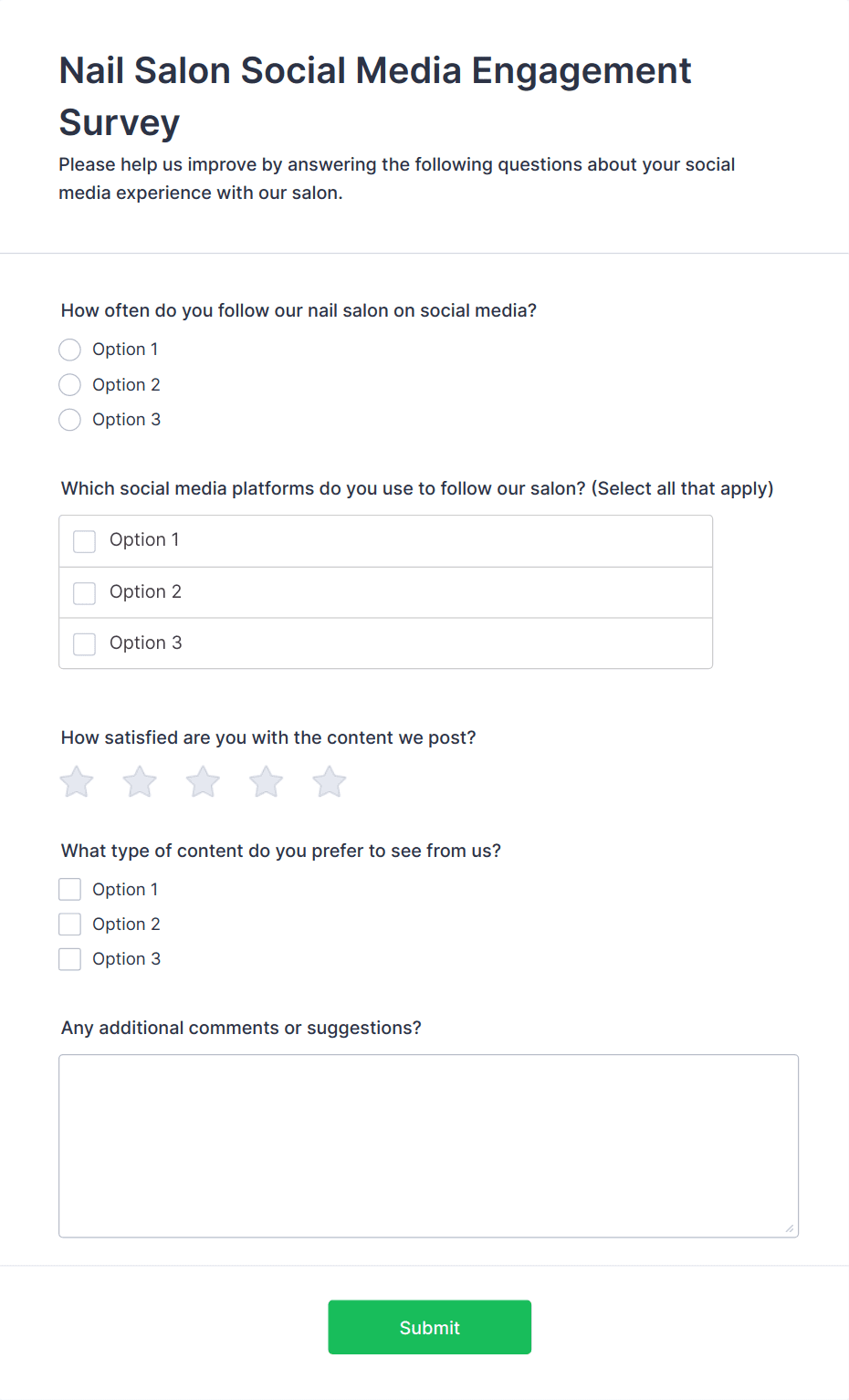Select the third star rating
This screenshot has height=1400, width=849.
203,782
